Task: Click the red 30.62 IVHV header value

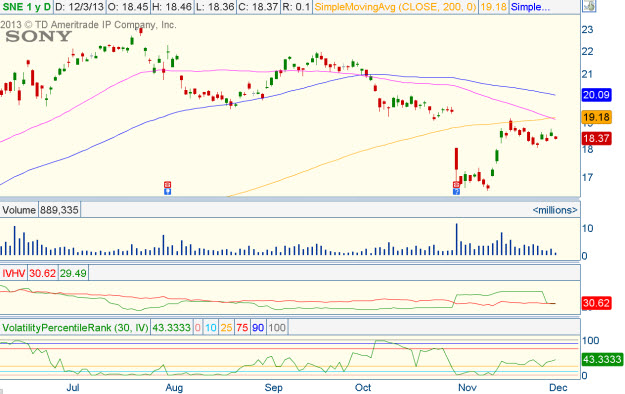Action: point(42,273)
